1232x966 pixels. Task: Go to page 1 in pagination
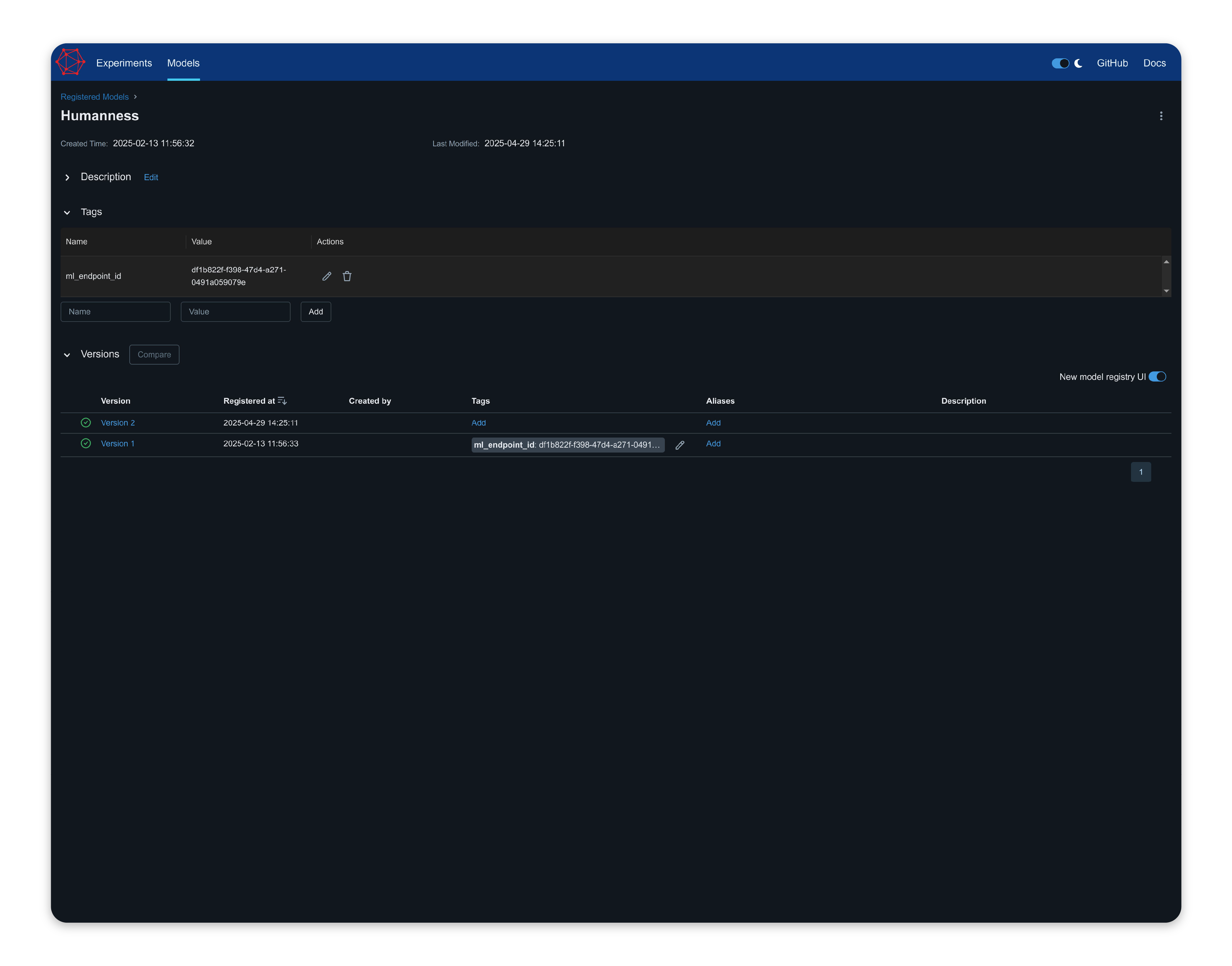[x=1140, y=472]
